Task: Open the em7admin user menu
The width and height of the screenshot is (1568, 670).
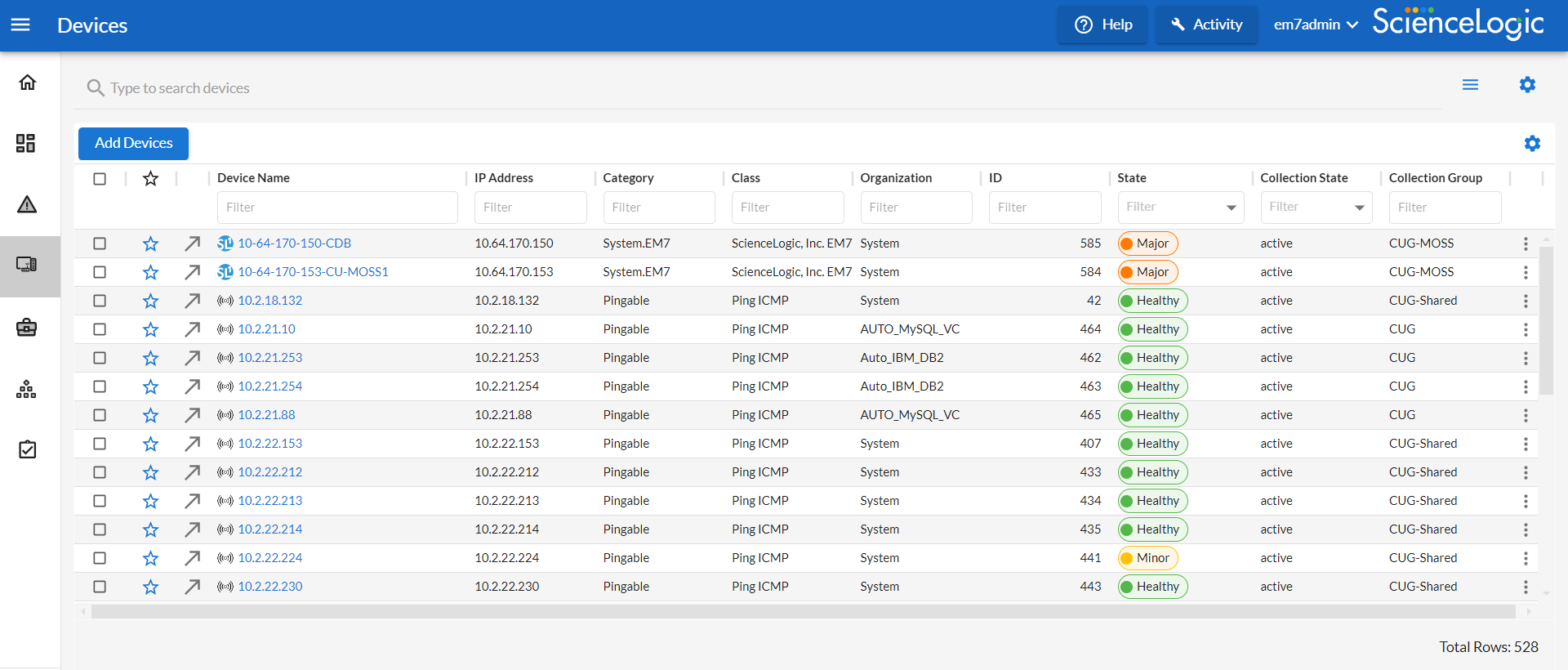Action: pos(1315,25)
